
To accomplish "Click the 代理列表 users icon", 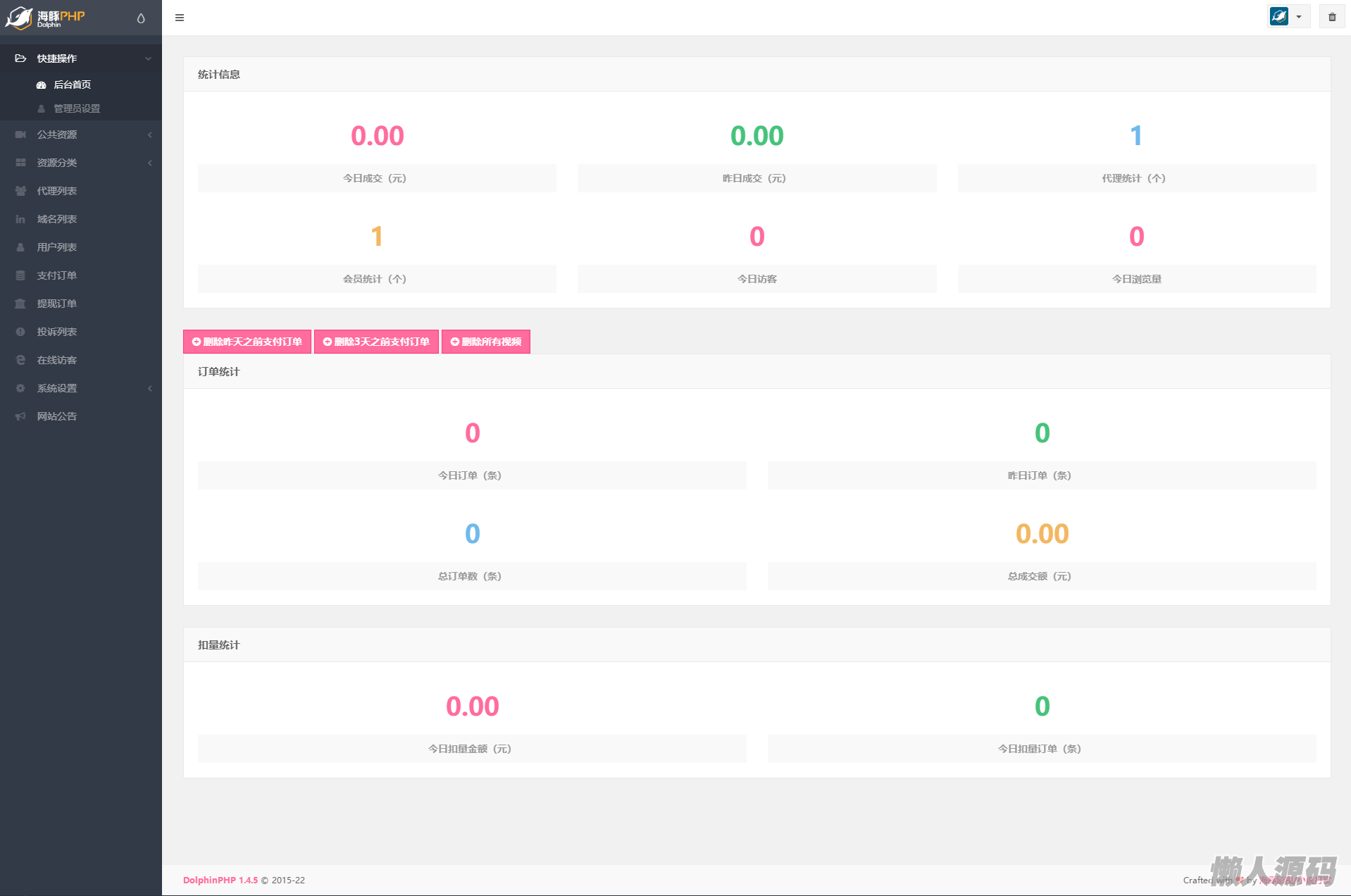I will pos(20,191).
